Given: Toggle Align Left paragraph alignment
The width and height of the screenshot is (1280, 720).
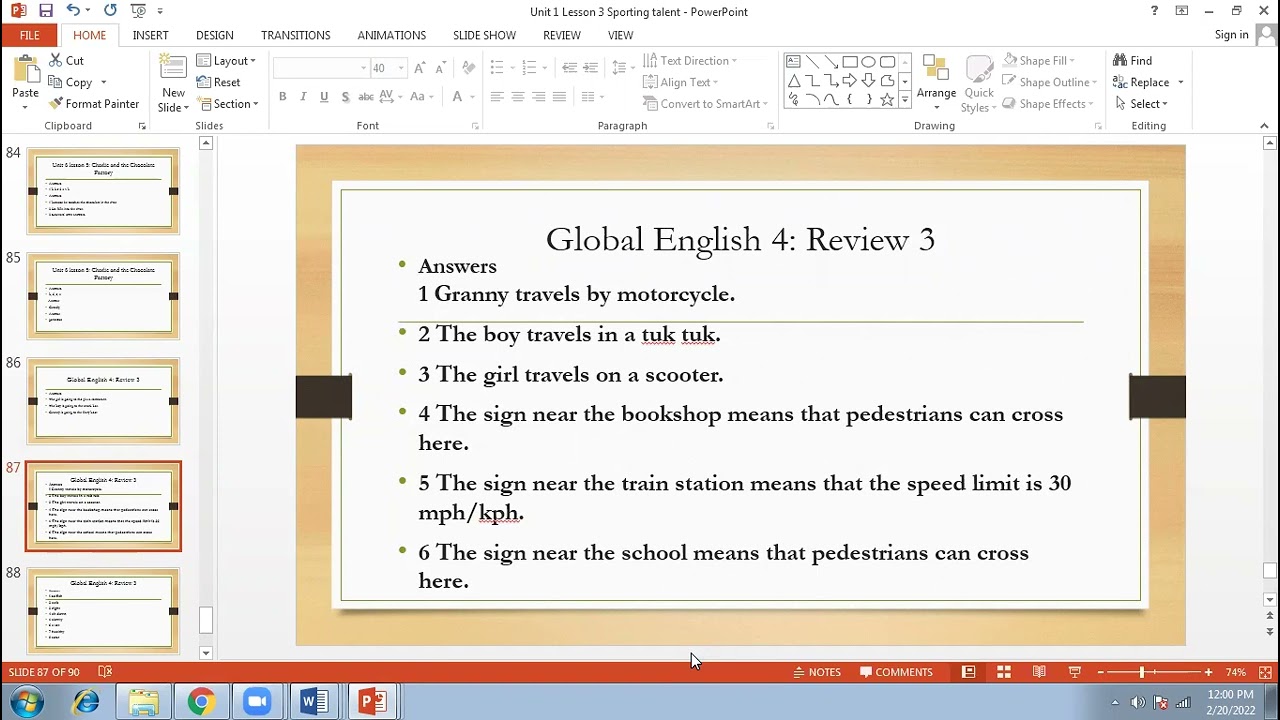Looking at the screenshot, I should point(497,97).
